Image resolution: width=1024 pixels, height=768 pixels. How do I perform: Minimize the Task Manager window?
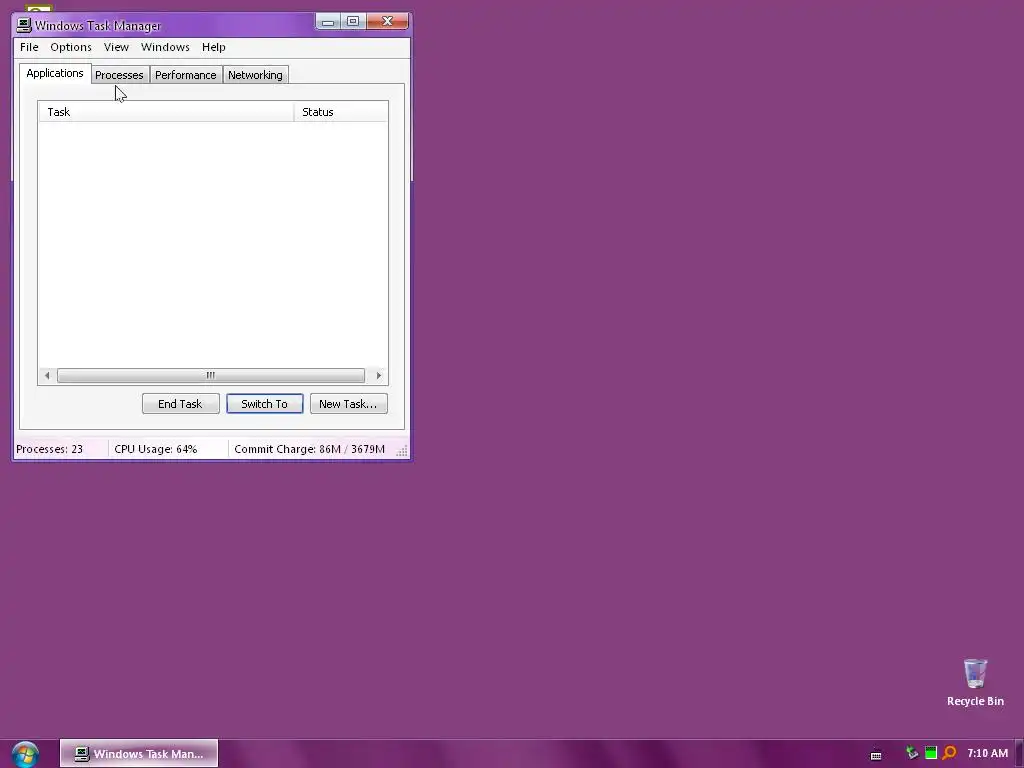coord(328,22)
